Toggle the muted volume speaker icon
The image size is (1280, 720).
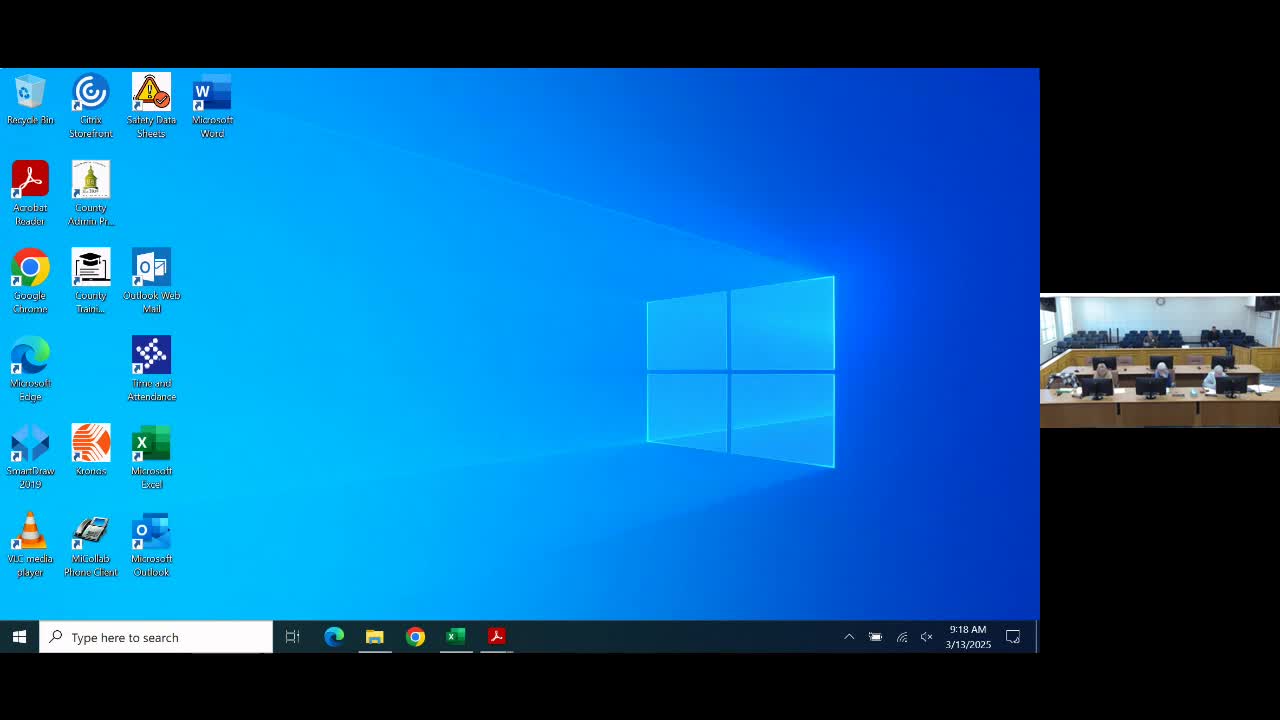coord(927,637)
